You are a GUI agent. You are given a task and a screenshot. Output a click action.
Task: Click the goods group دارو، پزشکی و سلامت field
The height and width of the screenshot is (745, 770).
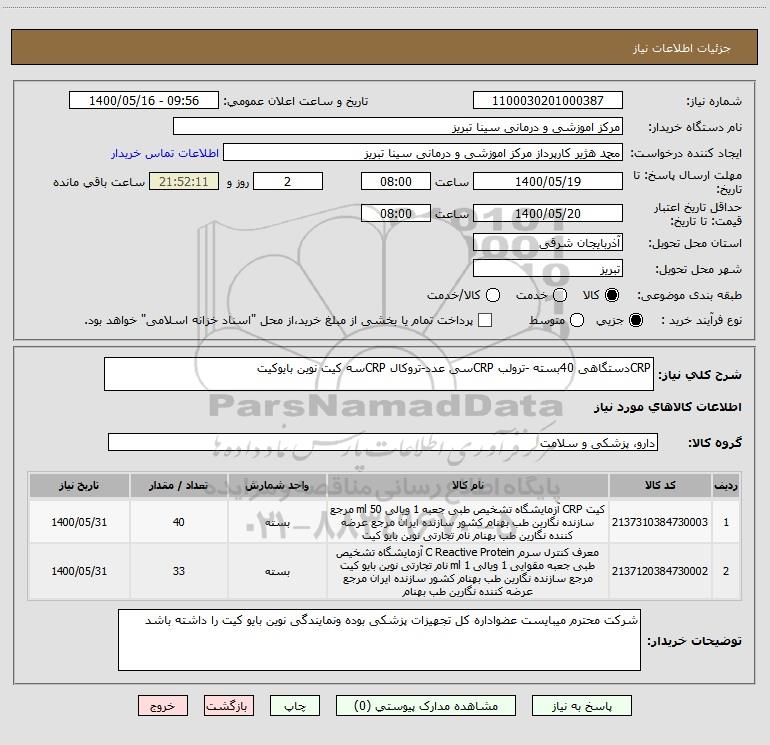383,442
